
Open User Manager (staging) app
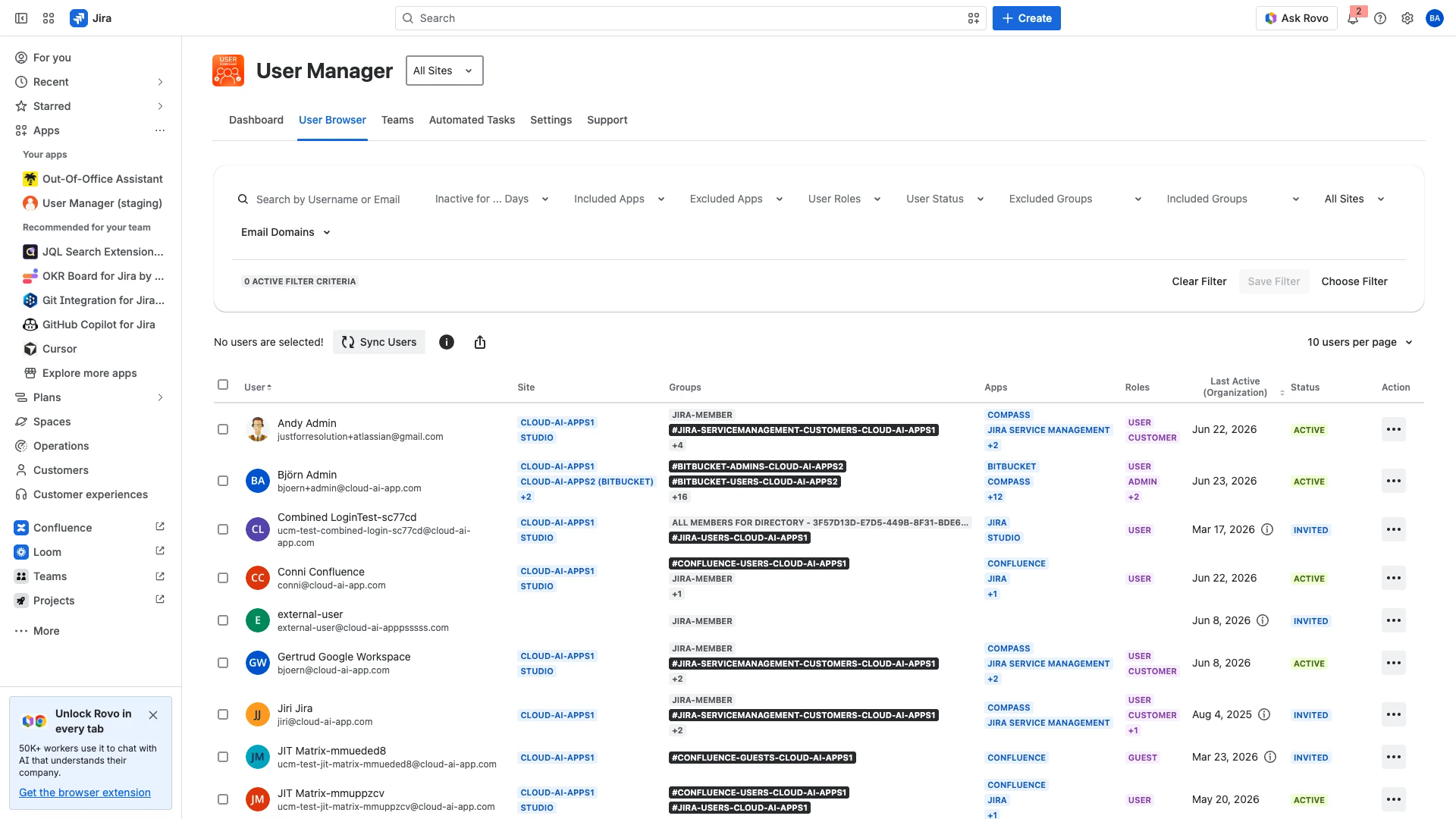(x=93, y=203)
